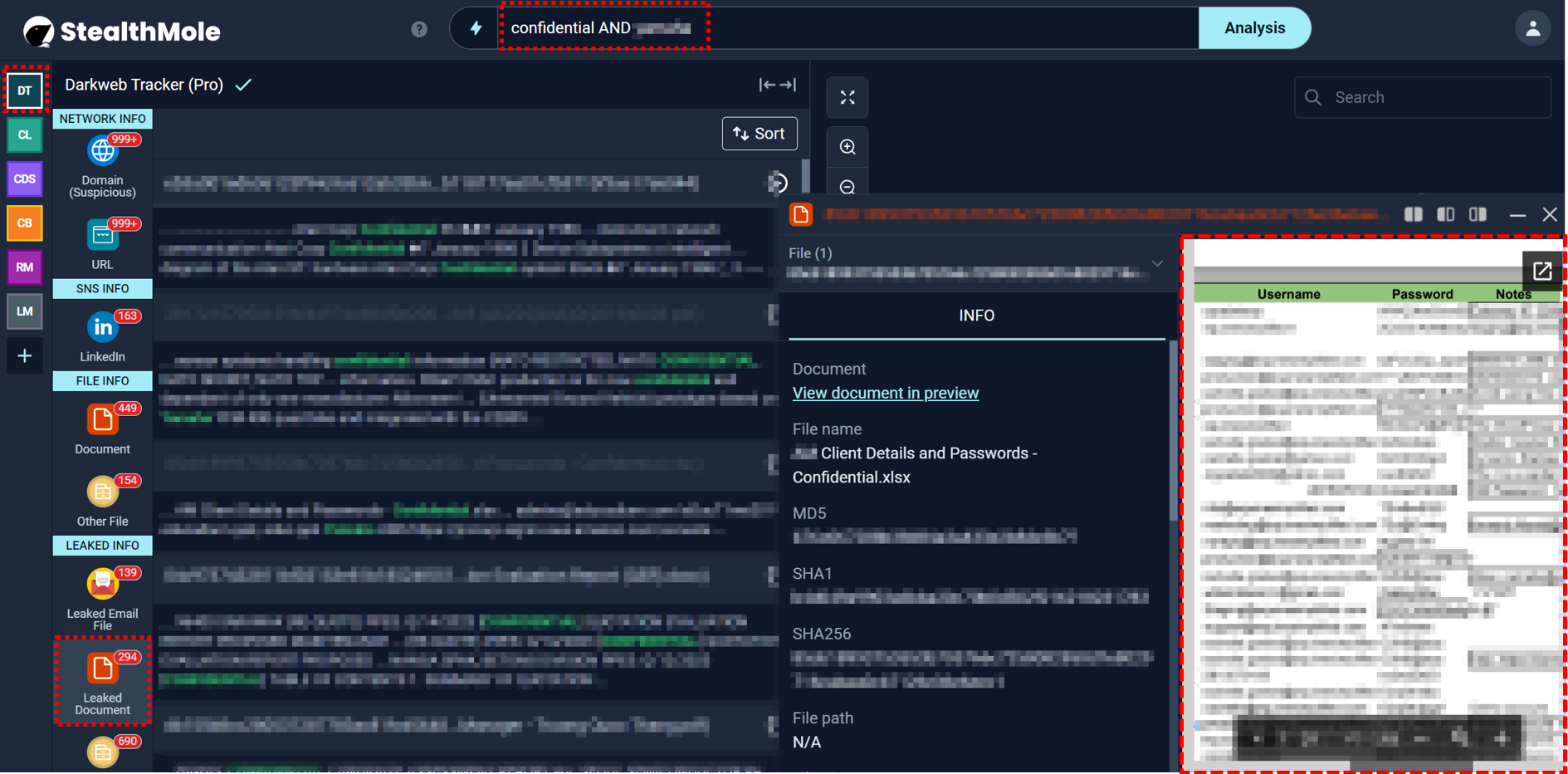Open the CDS module in sidebar

(25, 179)
